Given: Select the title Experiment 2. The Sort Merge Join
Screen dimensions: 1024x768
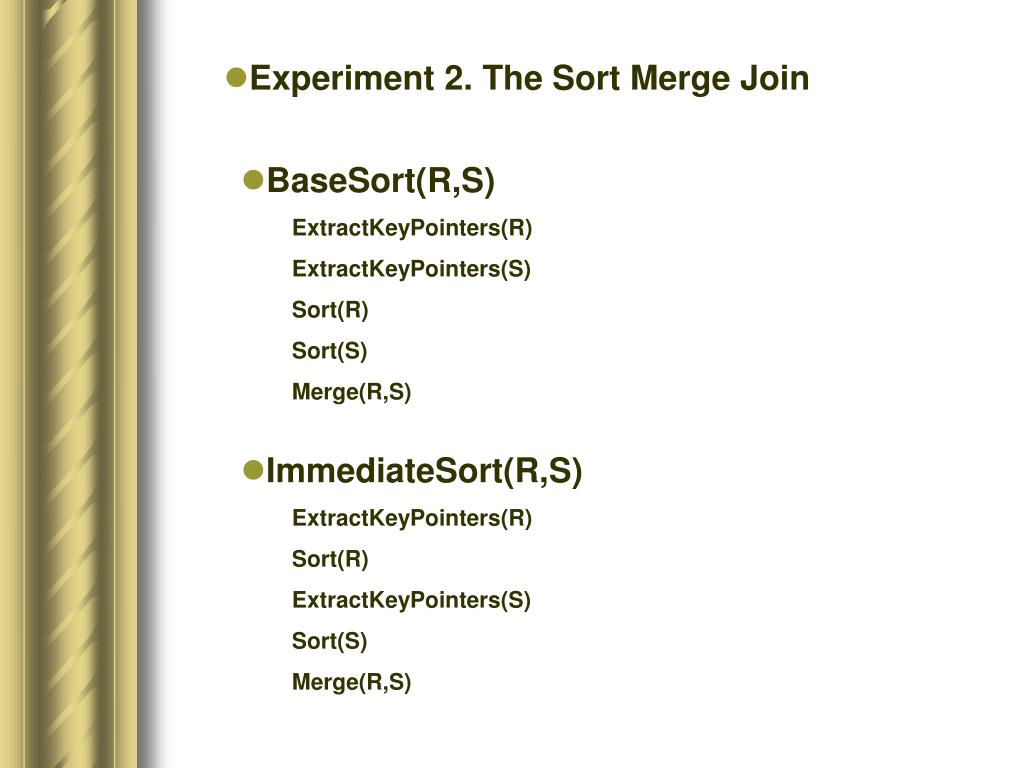Looking at the screenshot, I should [x=530, y=79].
